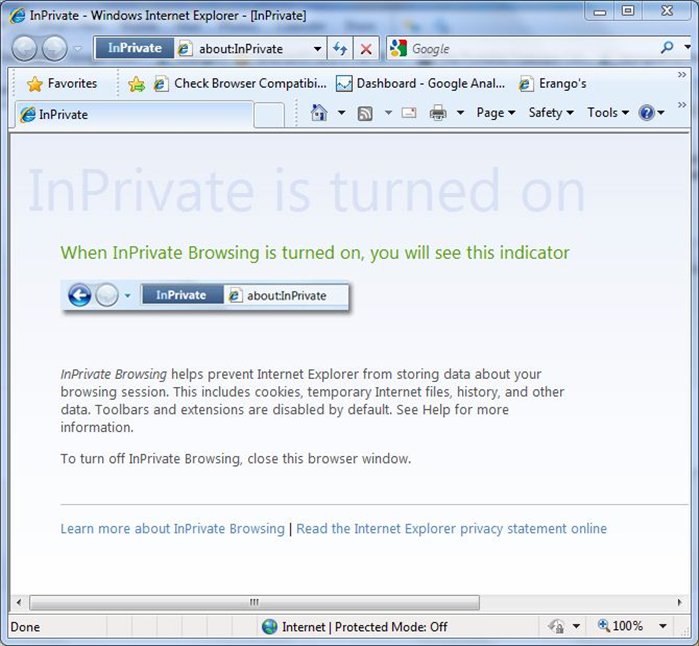
Task: Click Add to Favorites Bar icon
Action: (x=136, y=83)
